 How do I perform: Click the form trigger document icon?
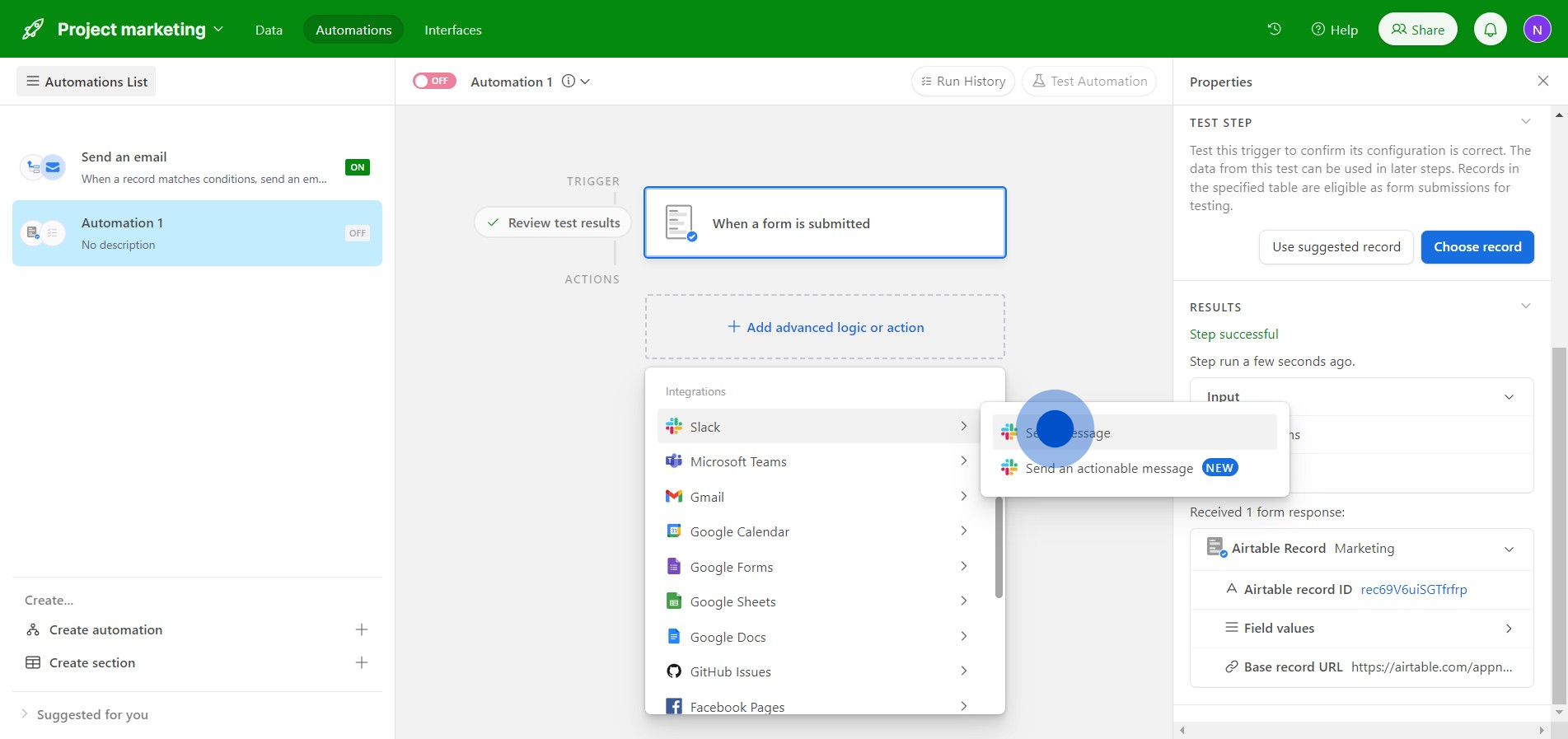point(681,222)
